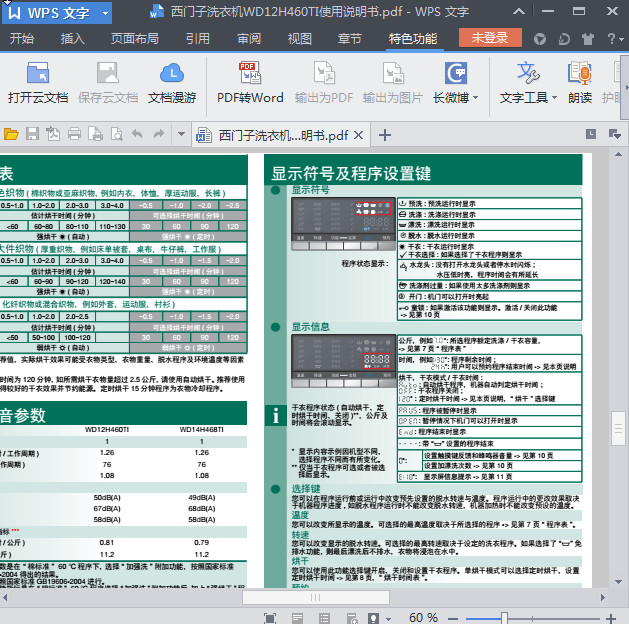Click the 未登录 login button
629x624 pixels.
click(x=490, y=38)
